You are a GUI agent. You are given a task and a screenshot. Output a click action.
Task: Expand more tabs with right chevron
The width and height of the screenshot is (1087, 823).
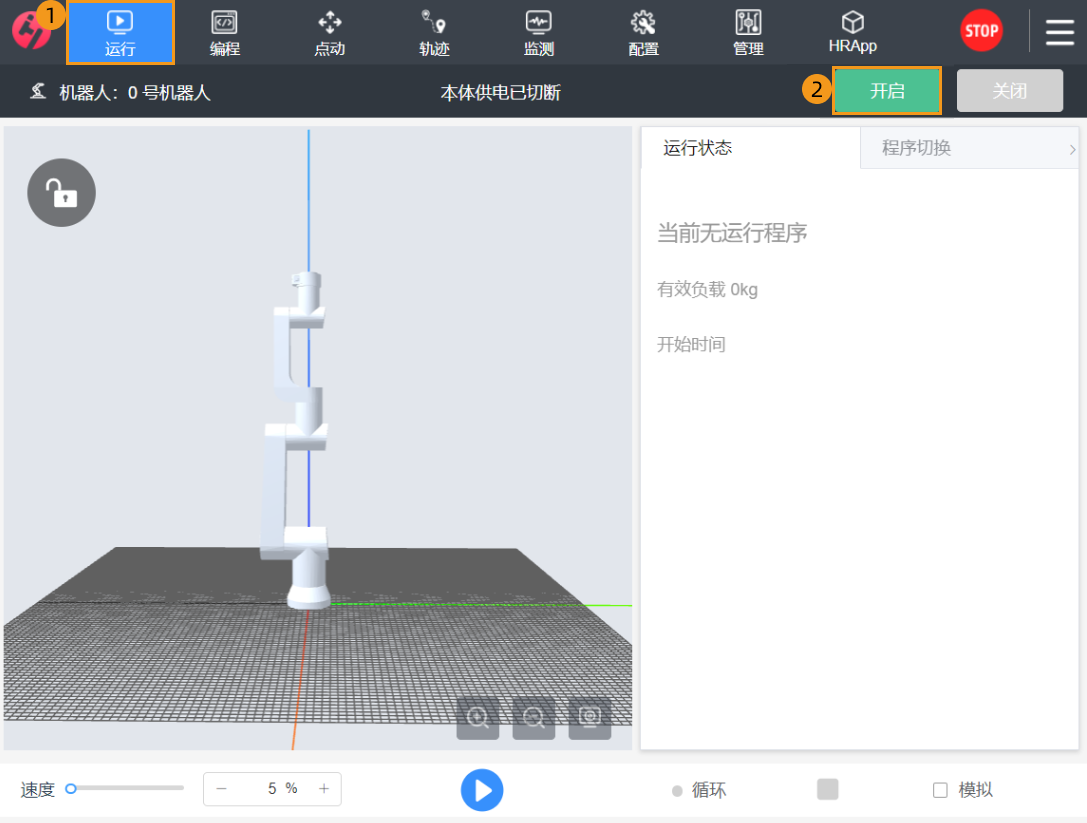click(1072, 149)
